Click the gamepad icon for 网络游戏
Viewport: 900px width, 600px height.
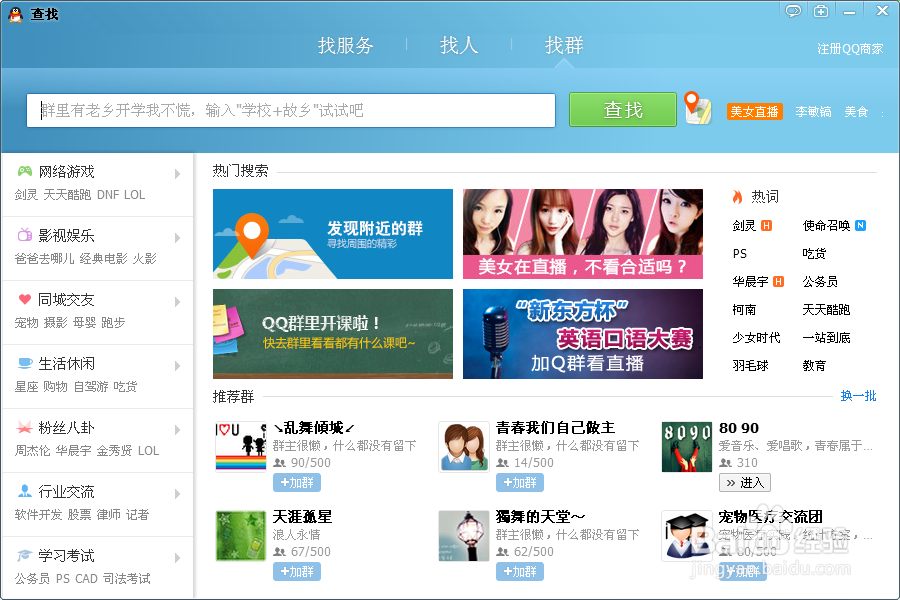(x=25, y=171)
